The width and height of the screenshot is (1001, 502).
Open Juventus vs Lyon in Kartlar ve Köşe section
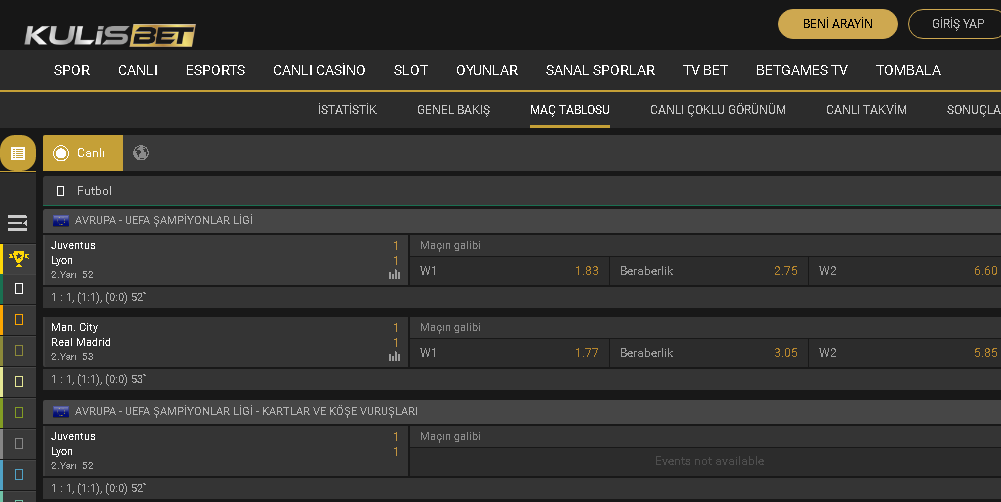click(x=225, y=451)
